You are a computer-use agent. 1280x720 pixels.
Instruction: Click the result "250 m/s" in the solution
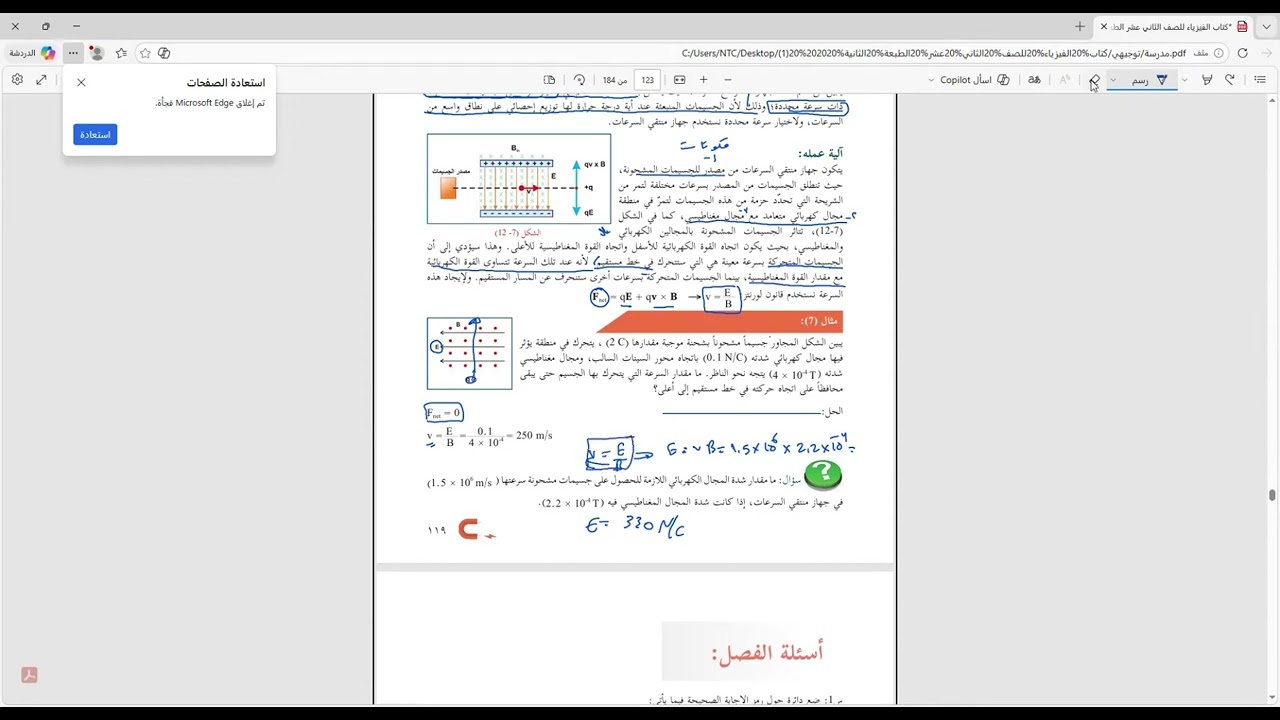(534, 436)
